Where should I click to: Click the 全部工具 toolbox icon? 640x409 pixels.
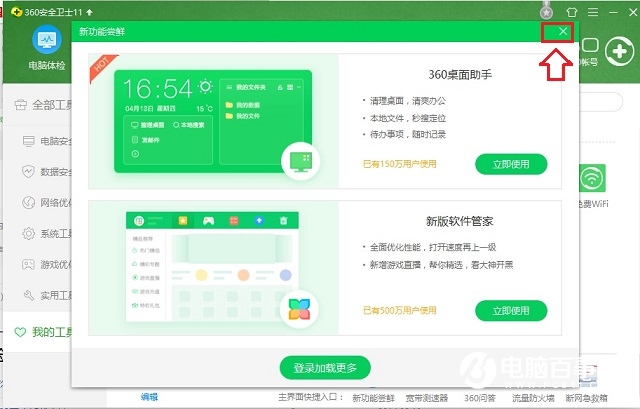[20, 105]
